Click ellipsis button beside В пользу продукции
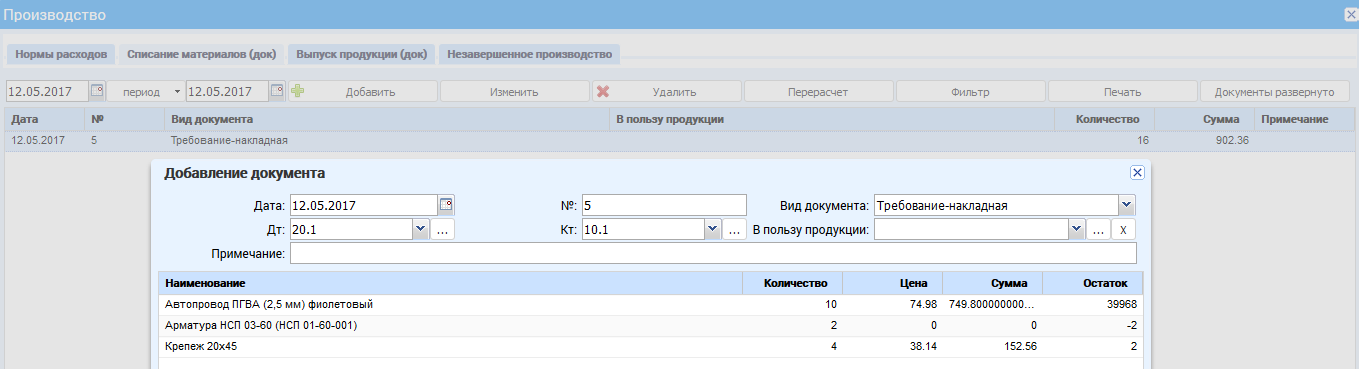Image resolution: width=1359 pixels, height=369 pixels. coord(1098,230)
